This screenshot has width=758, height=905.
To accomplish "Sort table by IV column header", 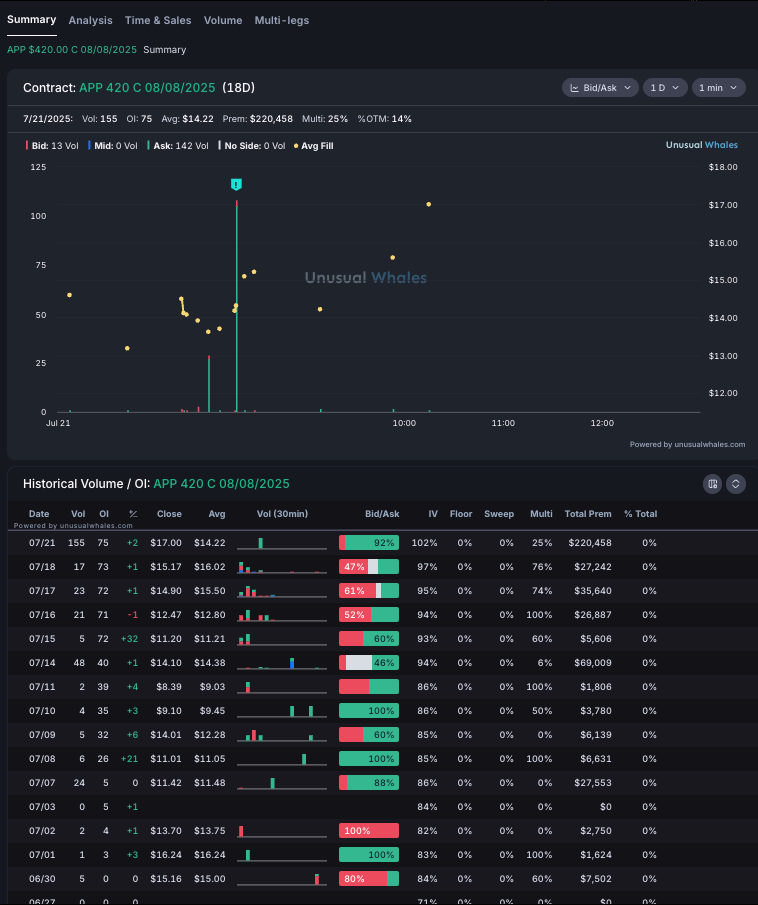I will coord(433,514).
